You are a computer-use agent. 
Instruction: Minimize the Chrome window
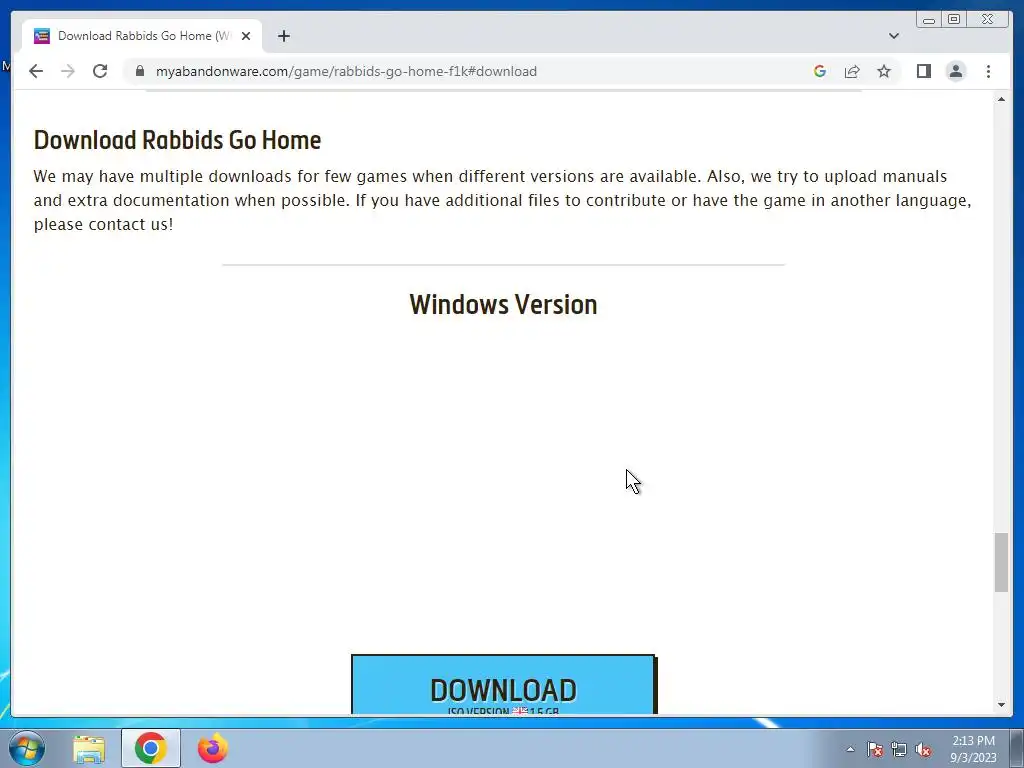pyautogui.click(x=929, y=20)
